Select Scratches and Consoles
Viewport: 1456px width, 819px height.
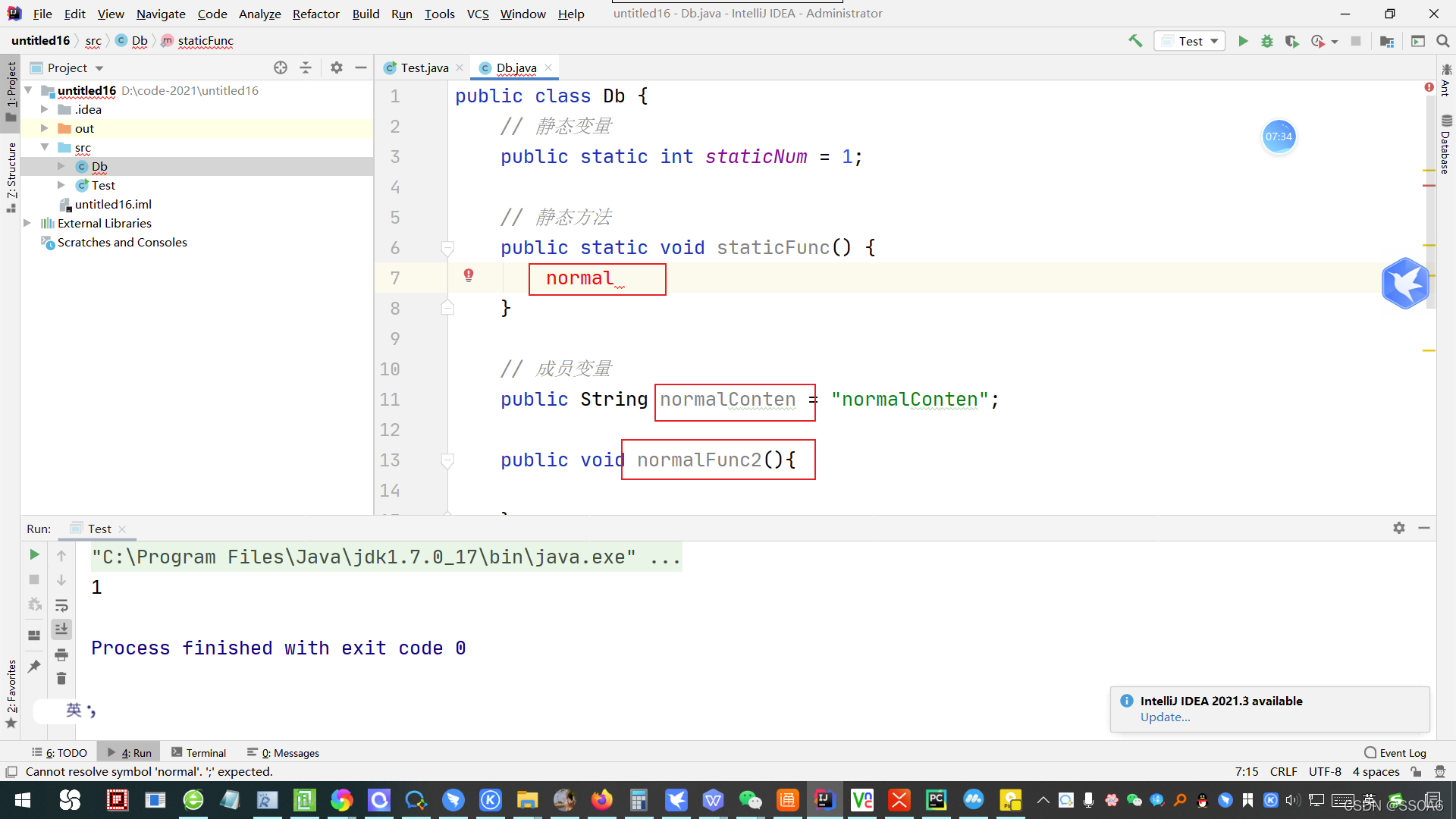(122, 243)
